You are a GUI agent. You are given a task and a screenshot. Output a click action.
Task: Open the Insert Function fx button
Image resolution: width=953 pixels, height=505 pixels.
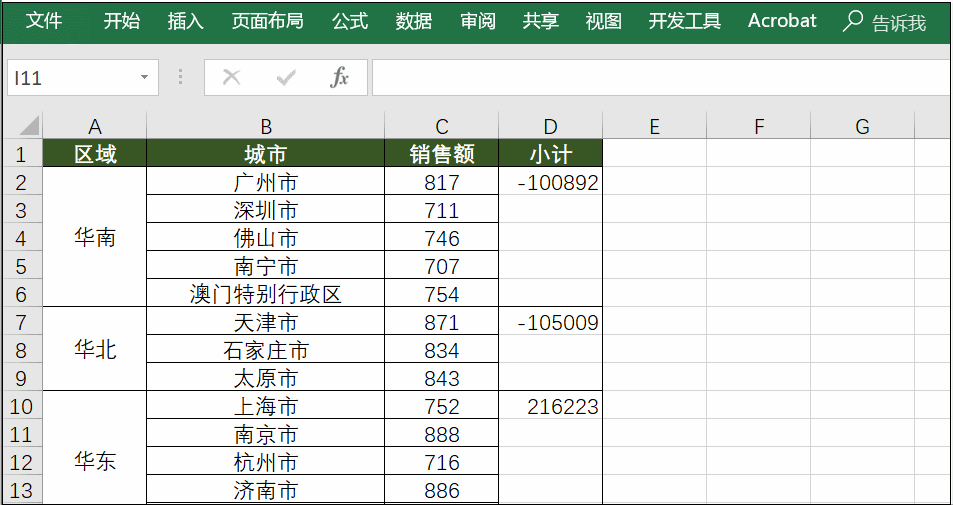pos(339,77)
